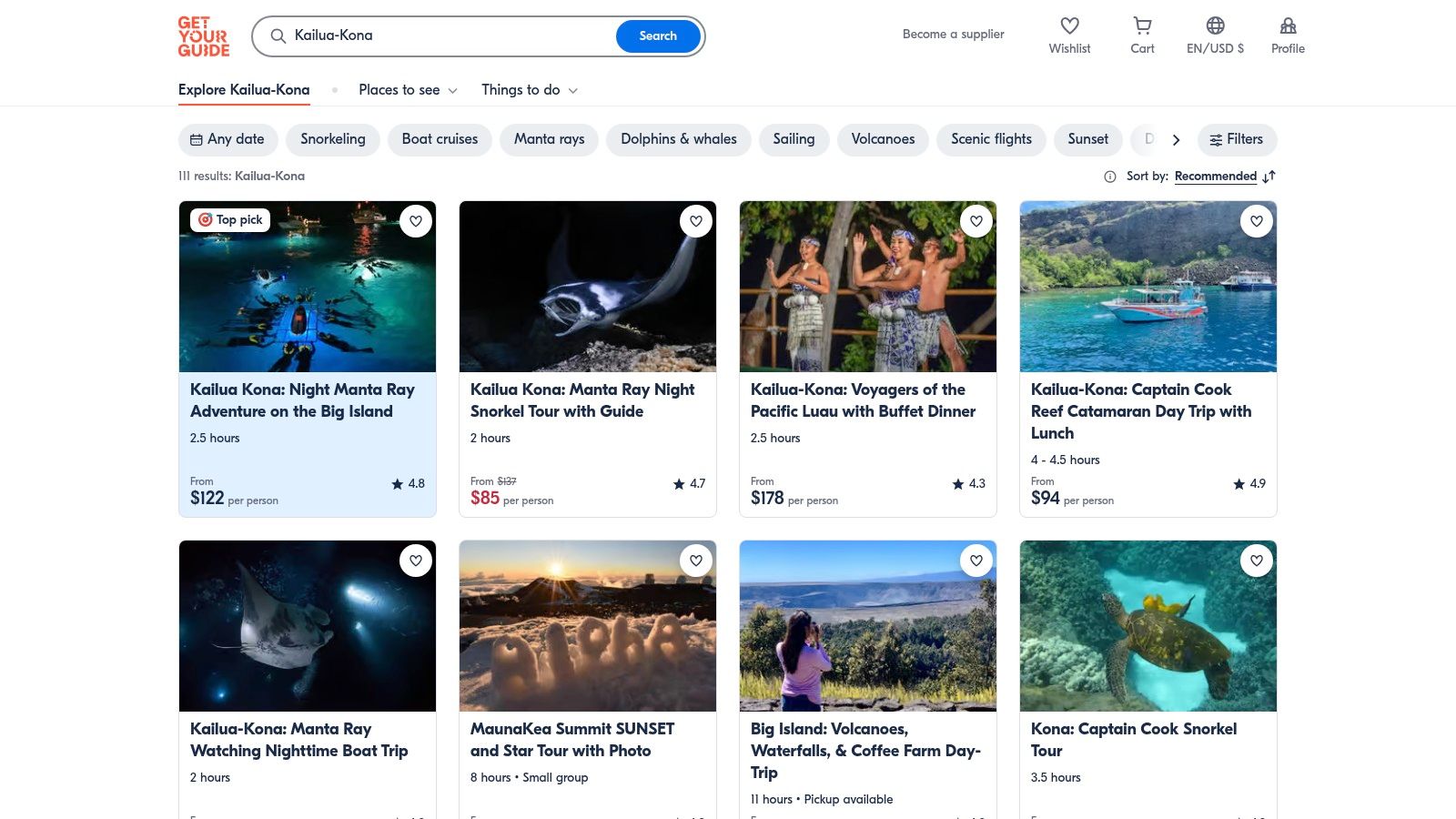Click the info icon beside Sort by
The image size is (1456, 819).
[x=1109, y=177]
